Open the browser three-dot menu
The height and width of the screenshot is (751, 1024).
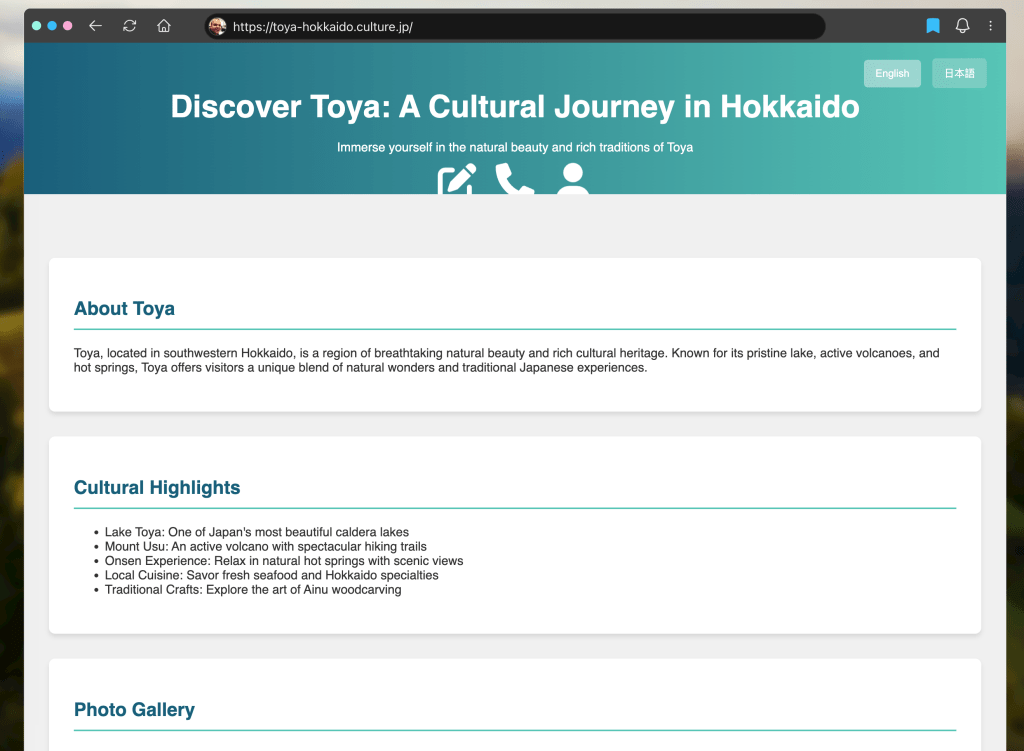(990, 26)
